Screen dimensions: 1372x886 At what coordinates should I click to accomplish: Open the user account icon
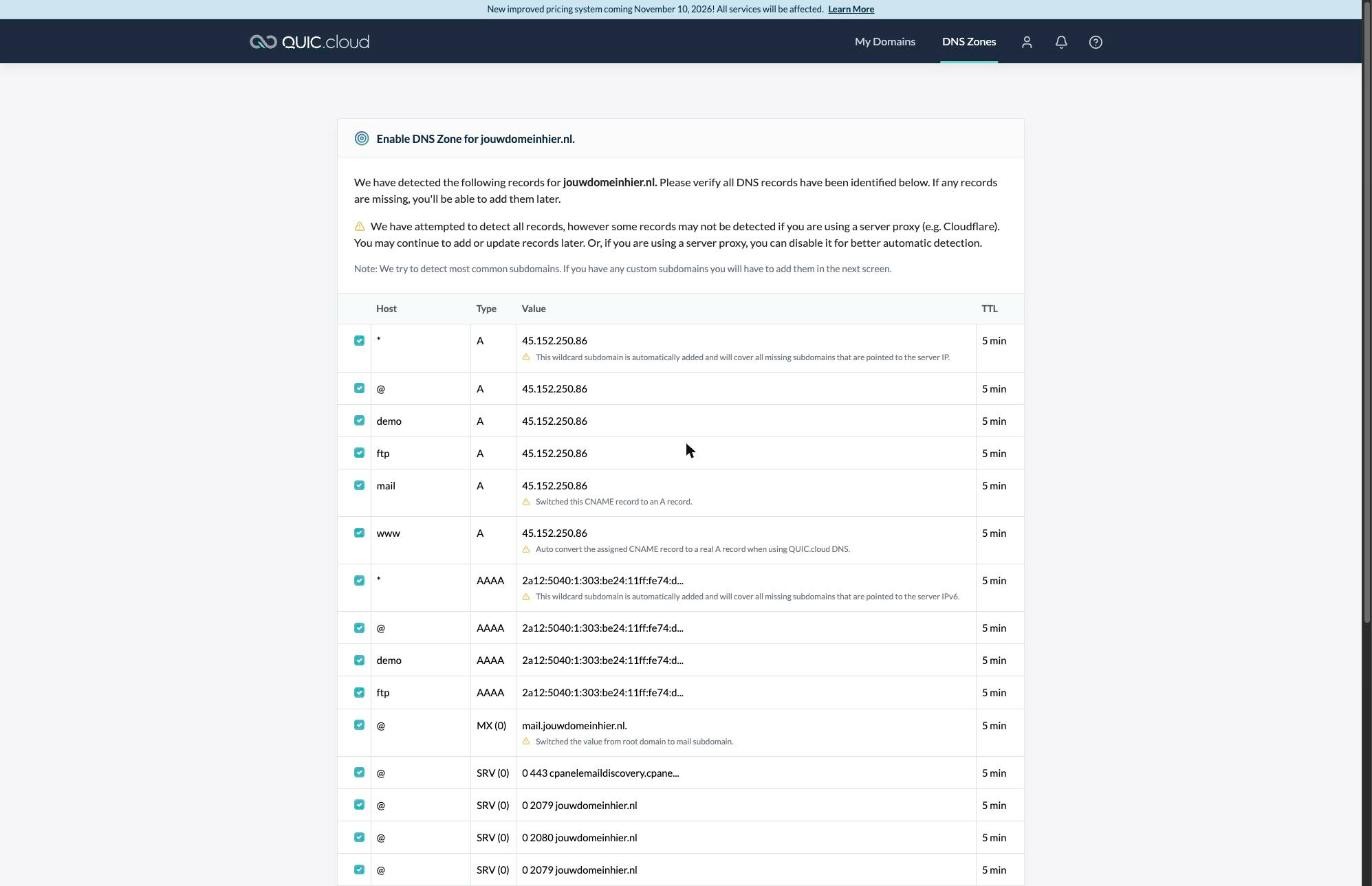coord(1026,42)
